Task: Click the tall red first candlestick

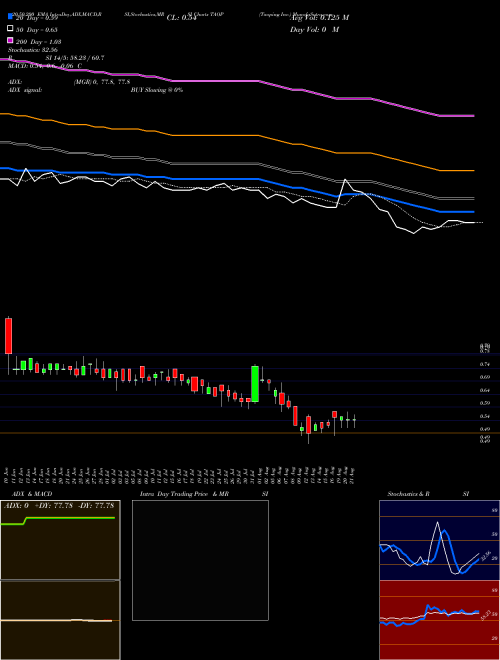Action: pyautogui.click(x=8, y=336)
